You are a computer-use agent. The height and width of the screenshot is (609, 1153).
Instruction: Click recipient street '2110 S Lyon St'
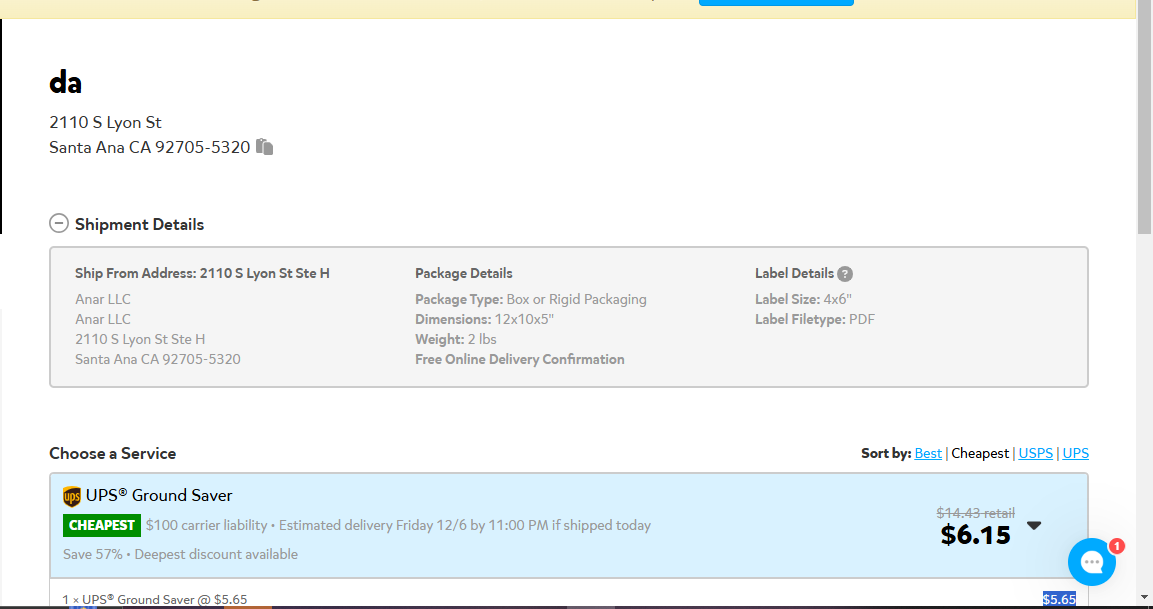tap(105, 122)
